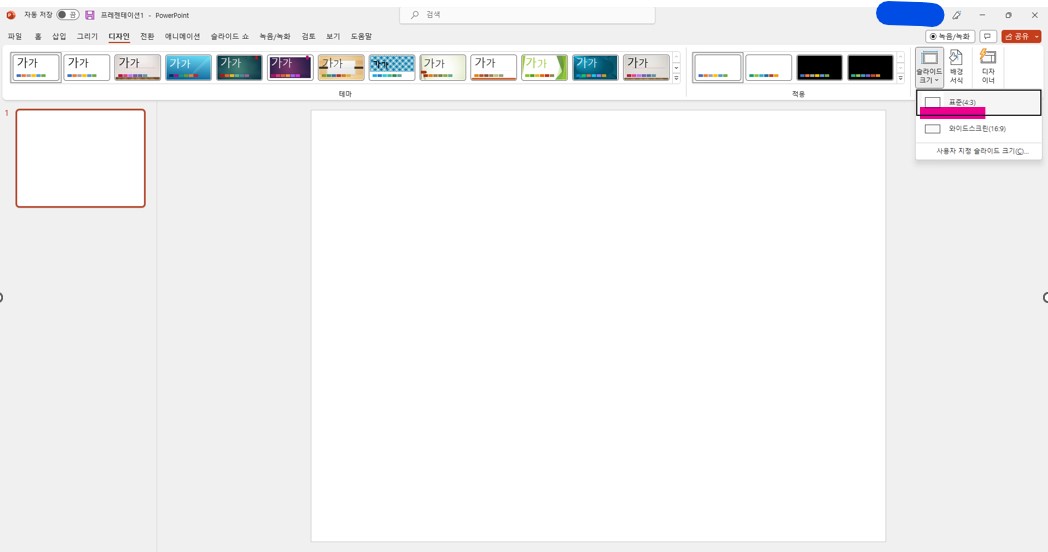The image size is (1048, 552).
Task: Apply the green arrow theme thumbnail
Action: (544, 67)
